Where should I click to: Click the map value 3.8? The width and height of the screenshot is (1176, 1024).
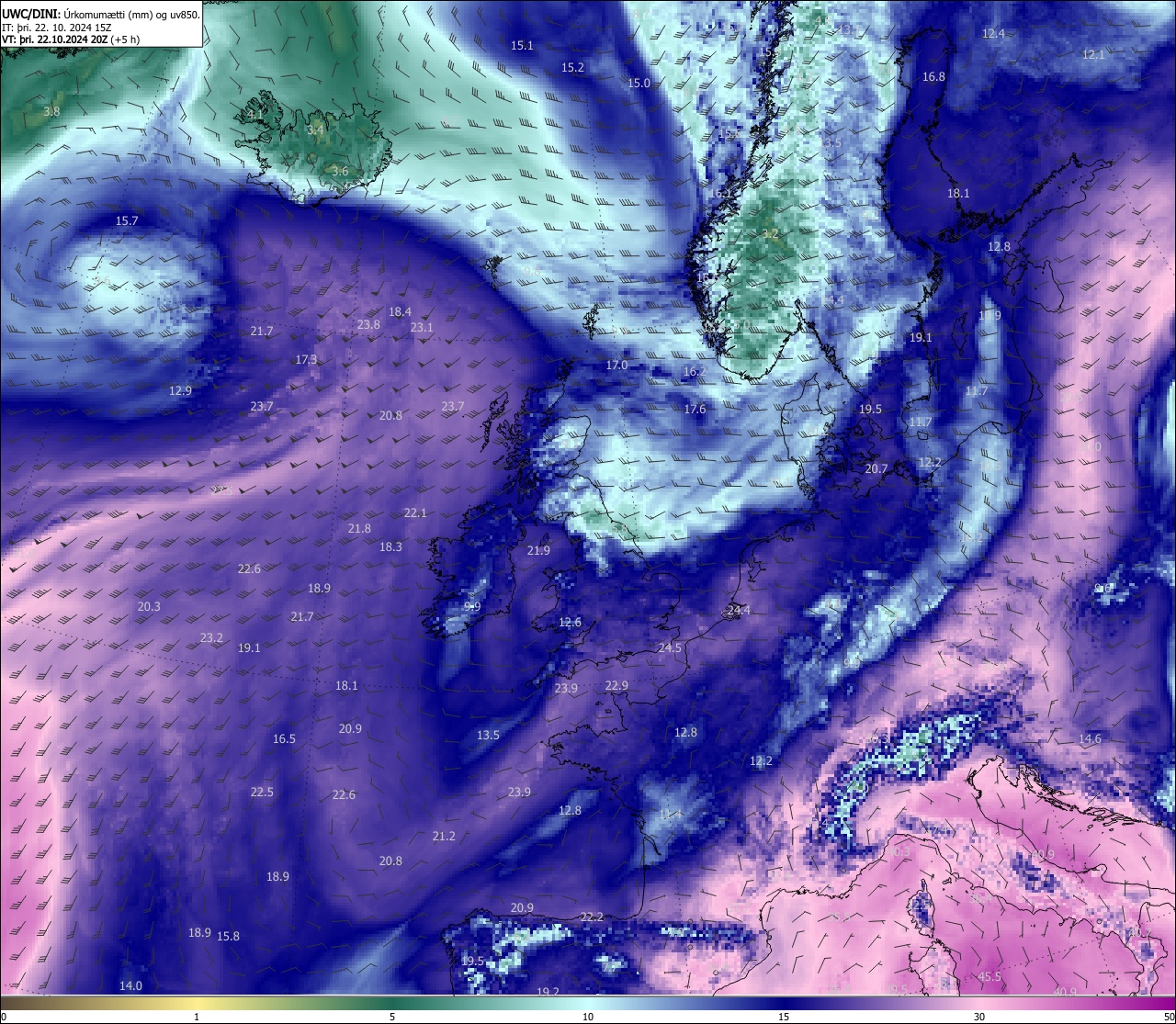(51, 111)
